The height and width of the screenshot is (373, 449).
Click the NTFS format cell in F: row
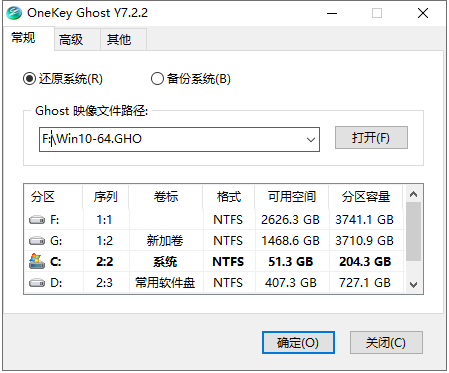[x=228, y=220]
